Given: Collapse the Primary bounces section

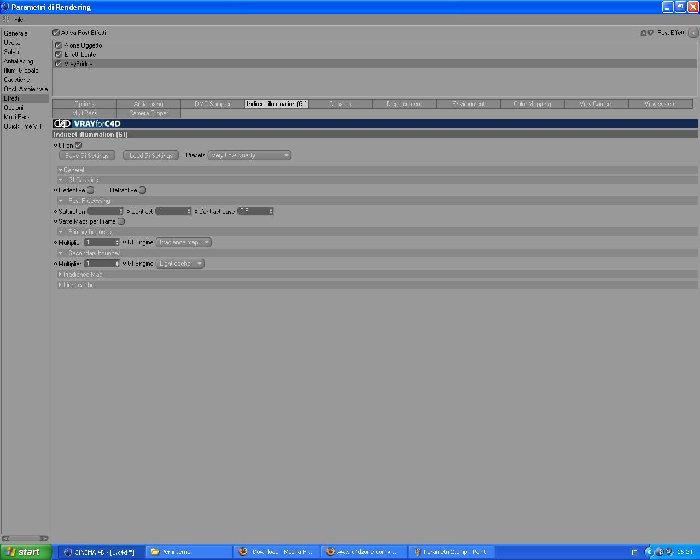Looking at the screenshot, I should click(377, 232).
